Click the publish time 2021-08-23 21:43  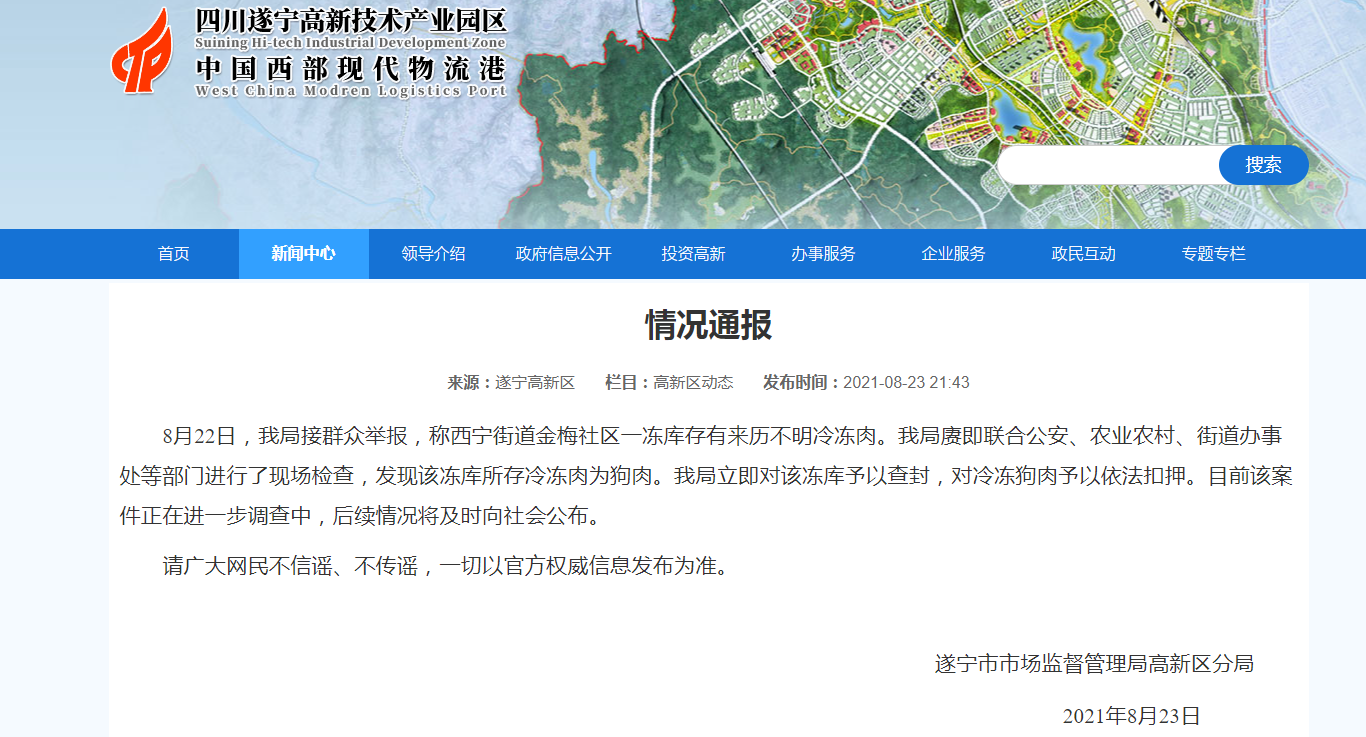(906, 383)
